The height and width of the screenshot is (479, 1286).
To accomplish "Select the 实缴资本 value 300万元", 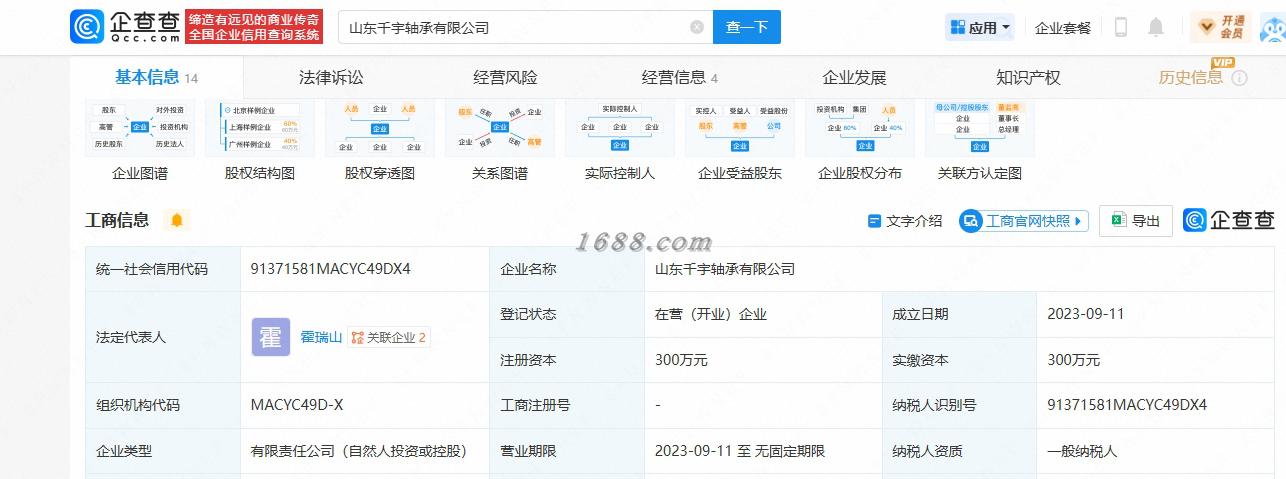I will coord(1073,360).
